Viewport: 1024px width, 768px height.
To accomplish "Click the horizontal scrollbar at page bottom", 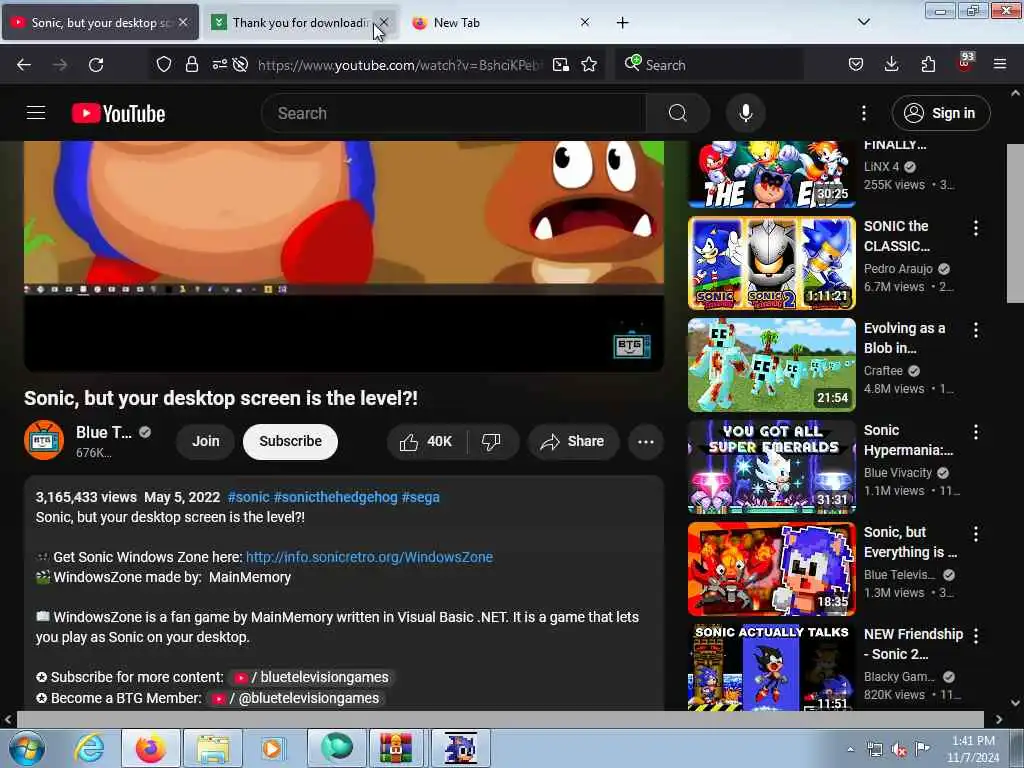I will click(x=500, y=719).
